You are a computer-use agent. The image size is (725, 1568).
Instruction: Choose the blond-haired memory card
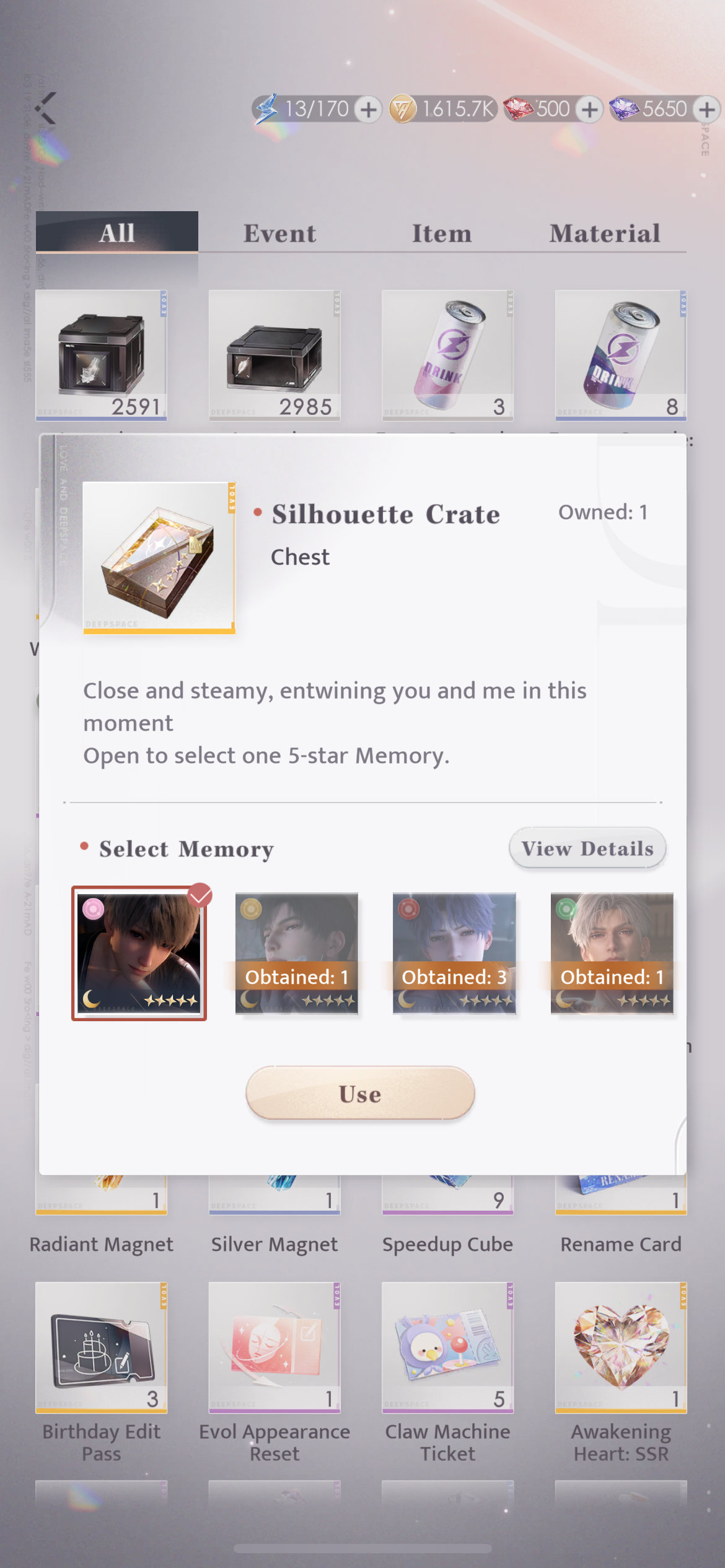[x=612, y=953]
